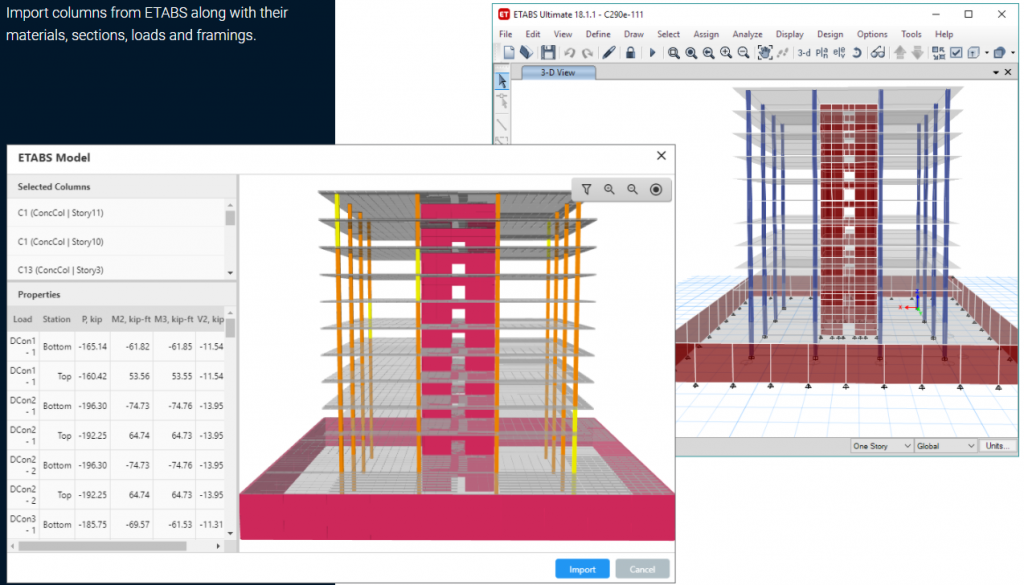This screenshot has width=1024, height=585.
Task: Click the Properties table horizontal scrollbar
Action: pos(103,546)
